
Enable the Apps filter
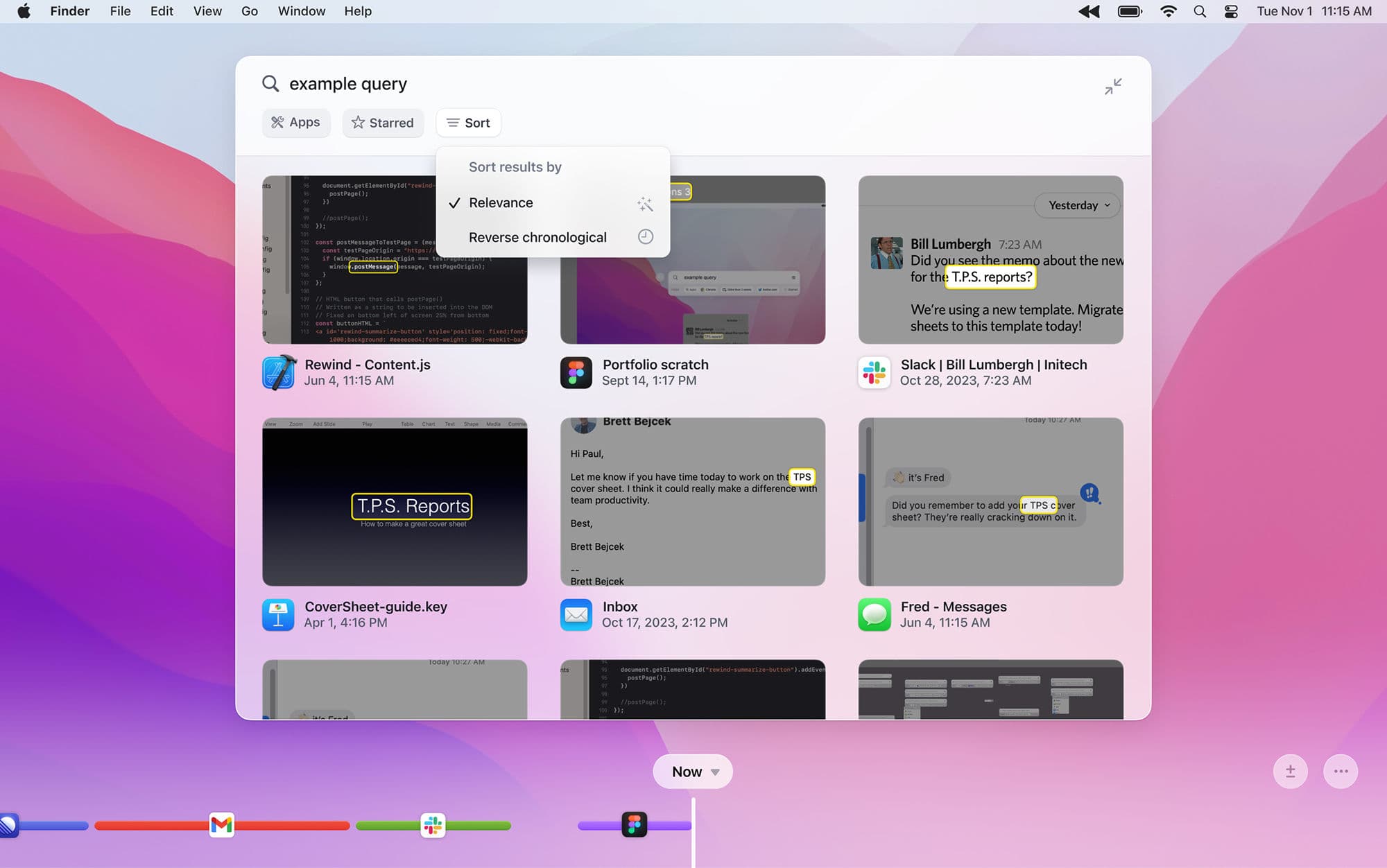point(295,122)
